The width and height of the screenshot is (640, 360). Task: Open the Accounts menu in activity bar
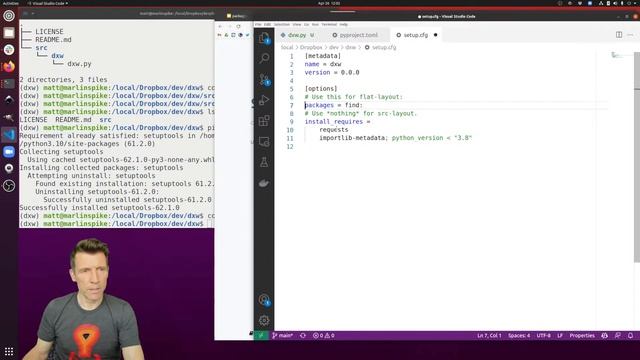pos(264,300)
